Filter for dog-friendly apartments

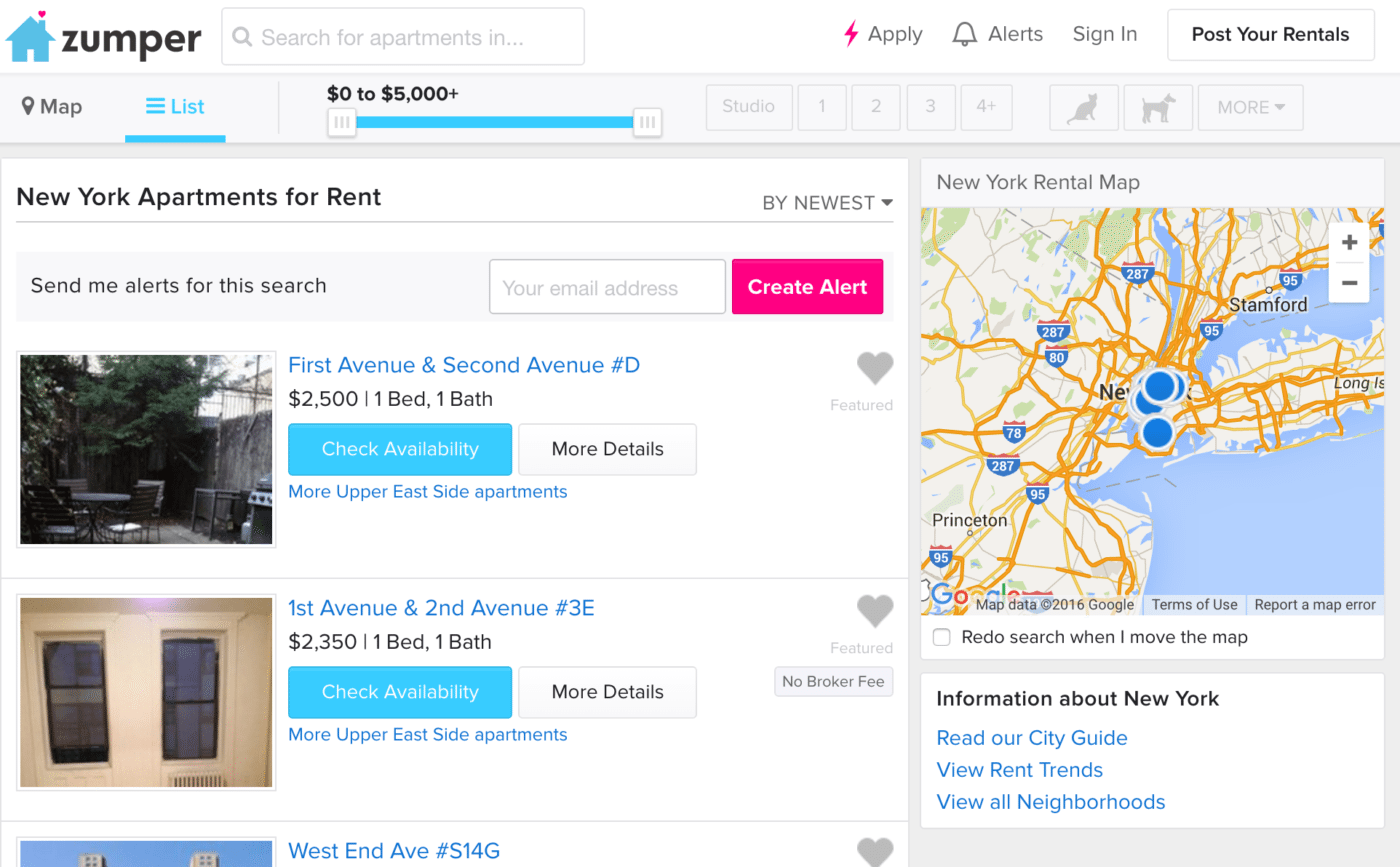(1158, 107)
